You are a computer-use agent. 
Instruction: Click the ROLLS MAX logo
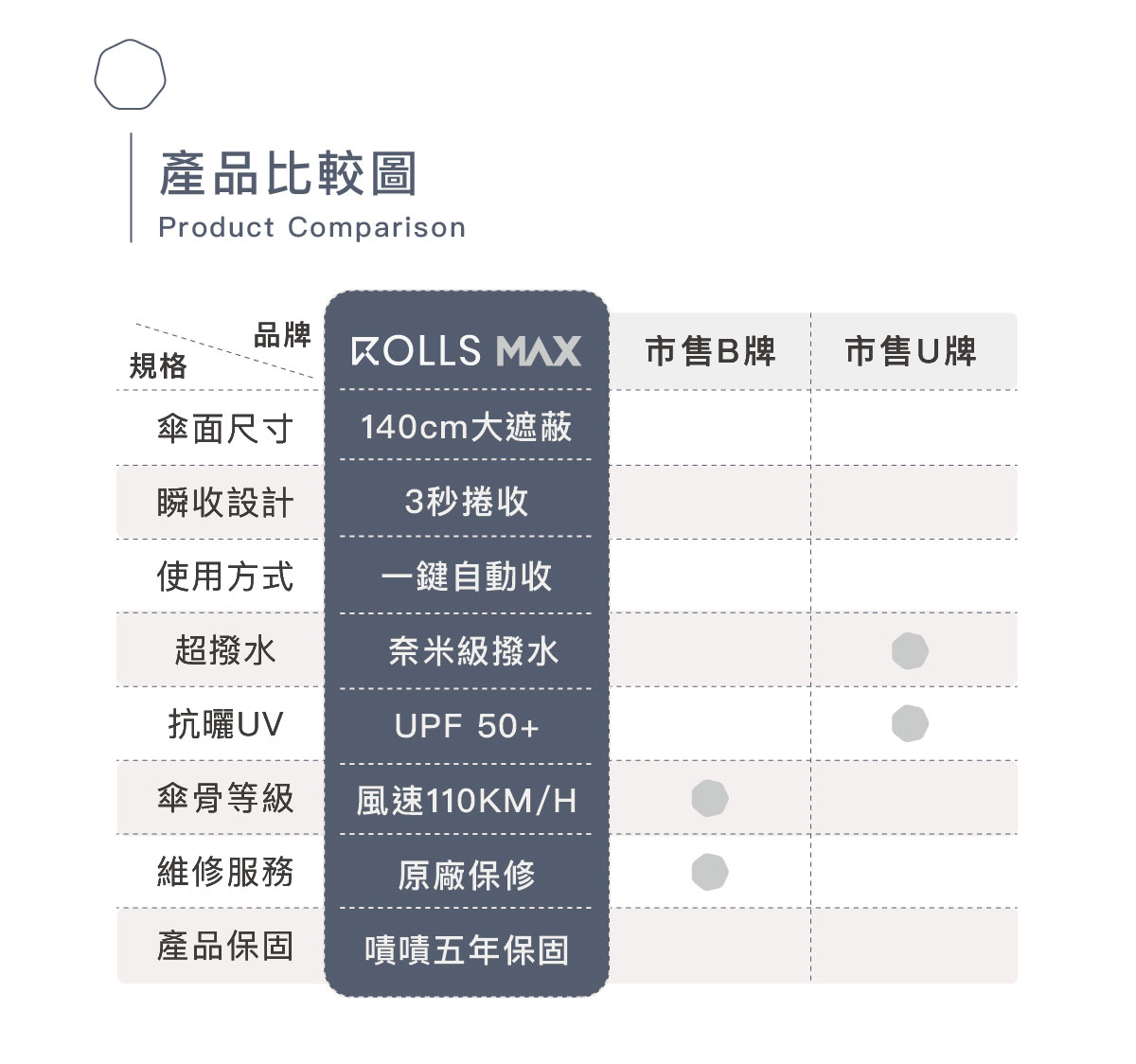point(466,351)
